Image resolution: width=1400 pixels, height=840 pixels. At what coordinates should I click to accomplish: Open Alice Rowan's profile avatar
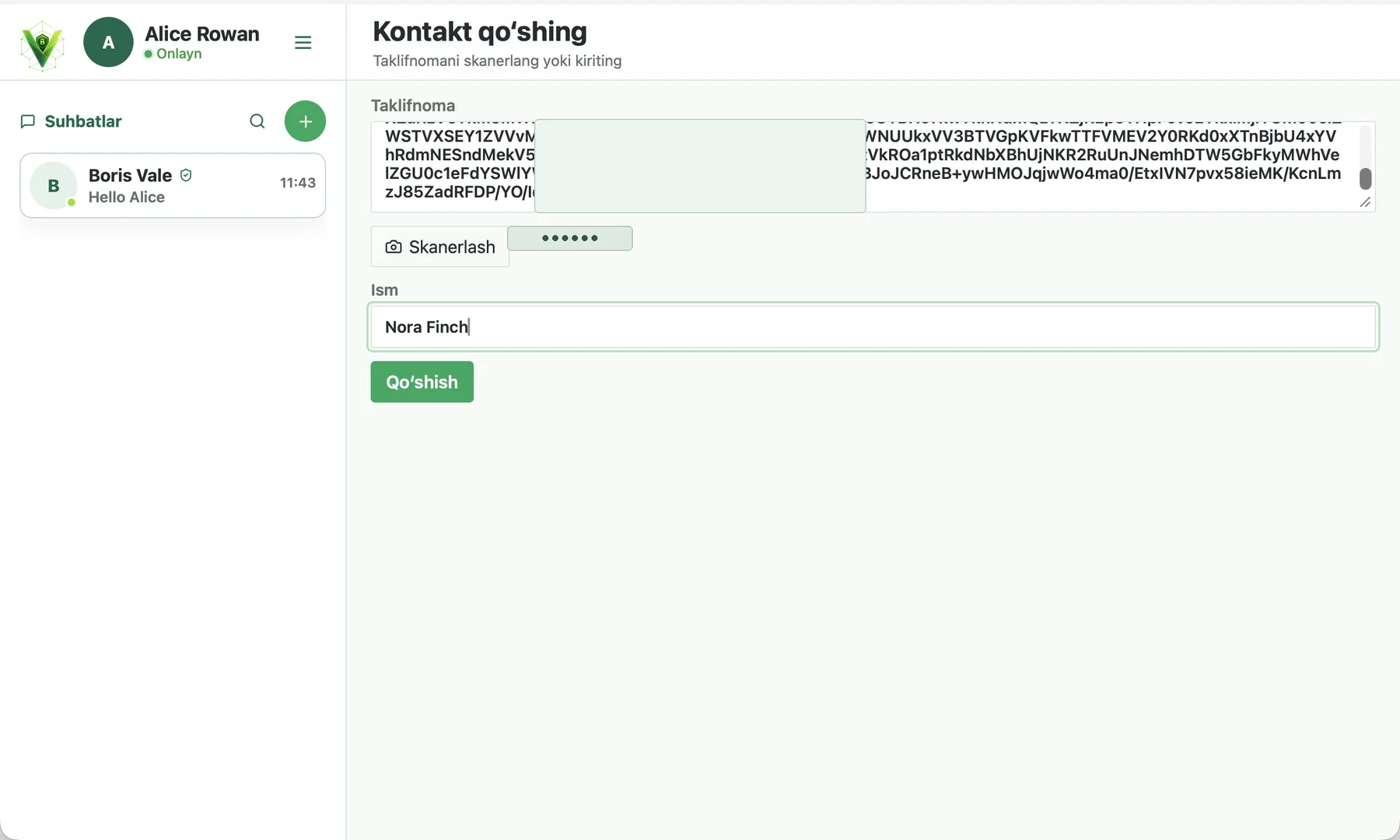click(x=108, y=42)
